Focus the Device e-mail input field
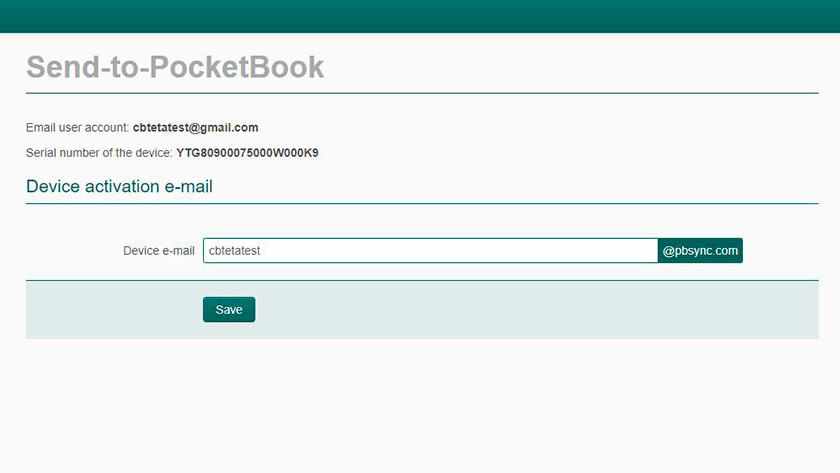The image size is (840, 473). [x=430, y=251]
